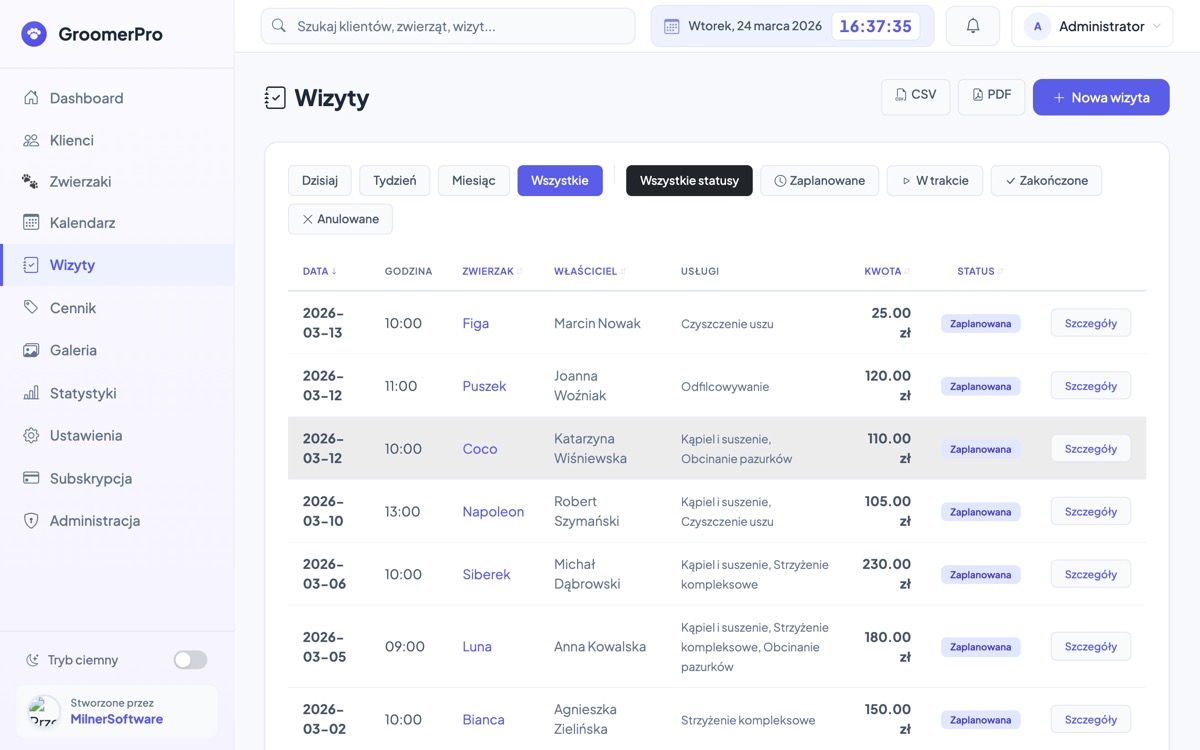Click the Ustawienia gear icon

[31, 436]
